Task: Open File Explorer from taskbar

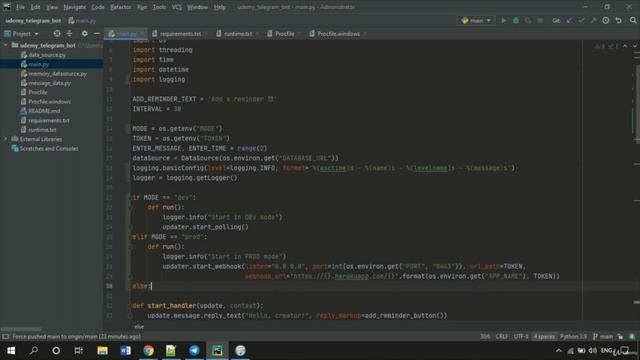Action: tap(102, 351)
